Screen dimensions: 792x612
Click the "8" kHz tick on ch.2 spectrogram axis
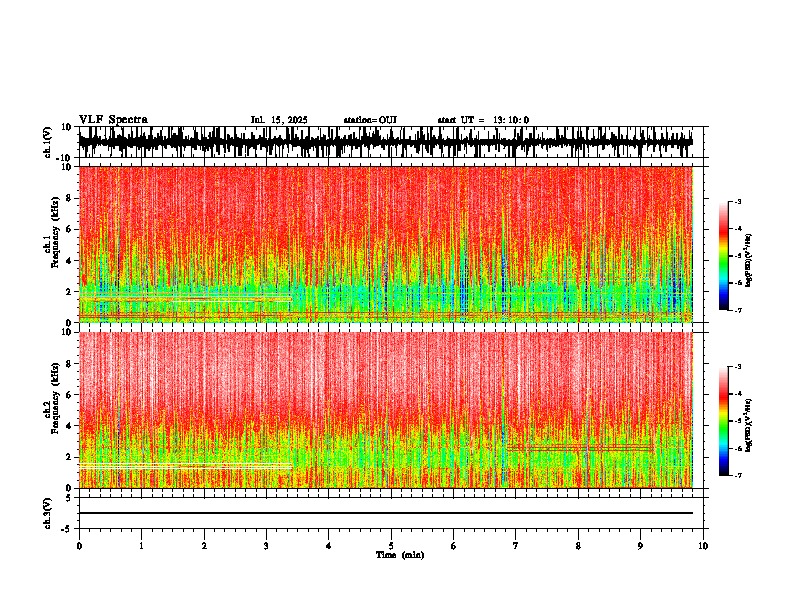click(70, 364)
